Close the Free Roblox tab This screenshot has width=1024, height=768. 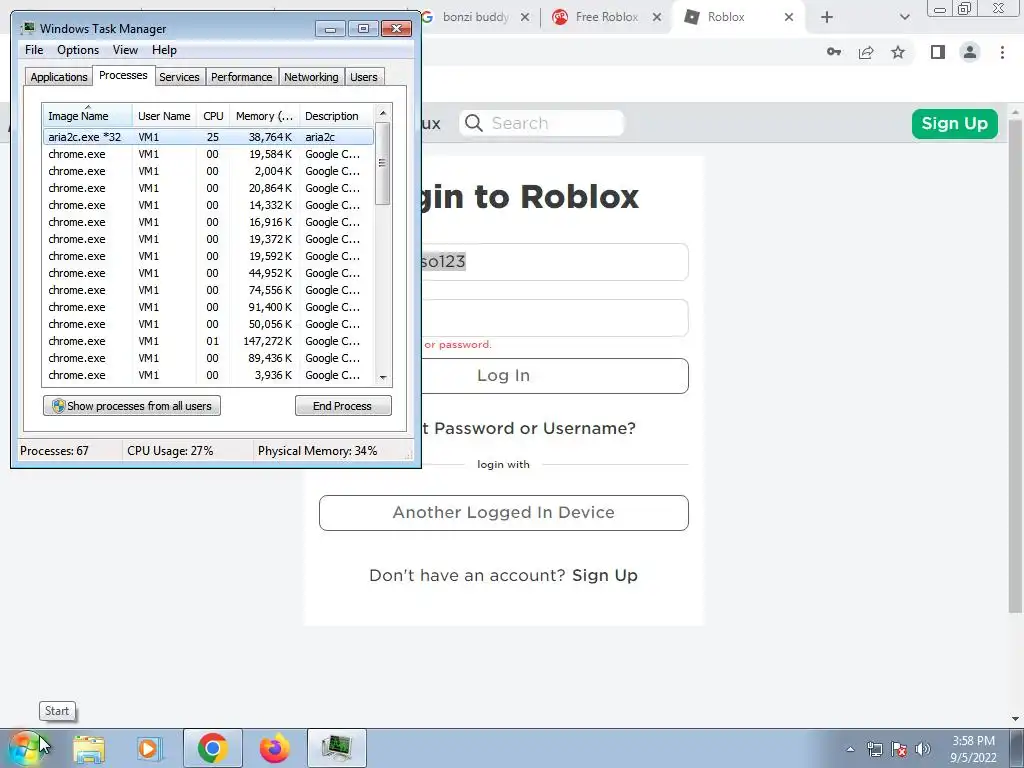click(x=657, y=18)
